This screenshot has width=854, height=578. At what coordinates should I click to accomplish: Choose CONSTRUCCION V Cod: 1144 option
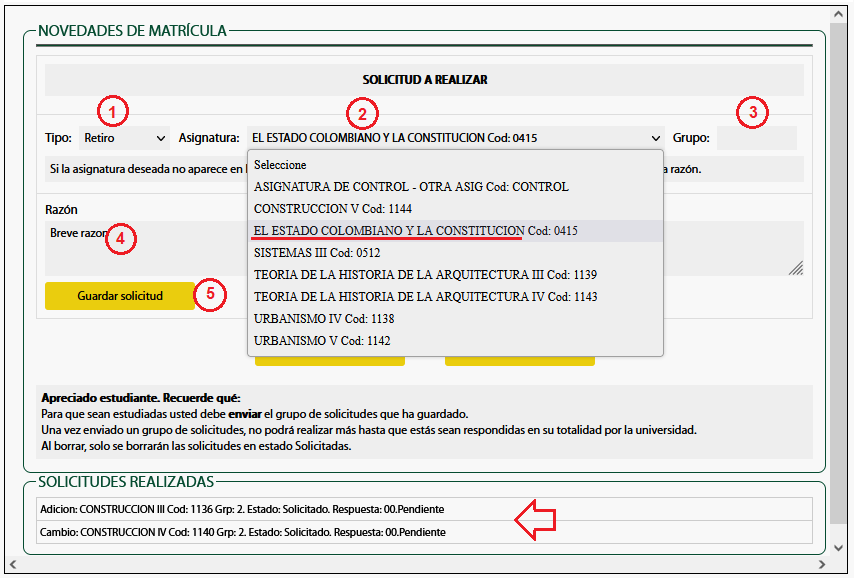tap(455, 209)
